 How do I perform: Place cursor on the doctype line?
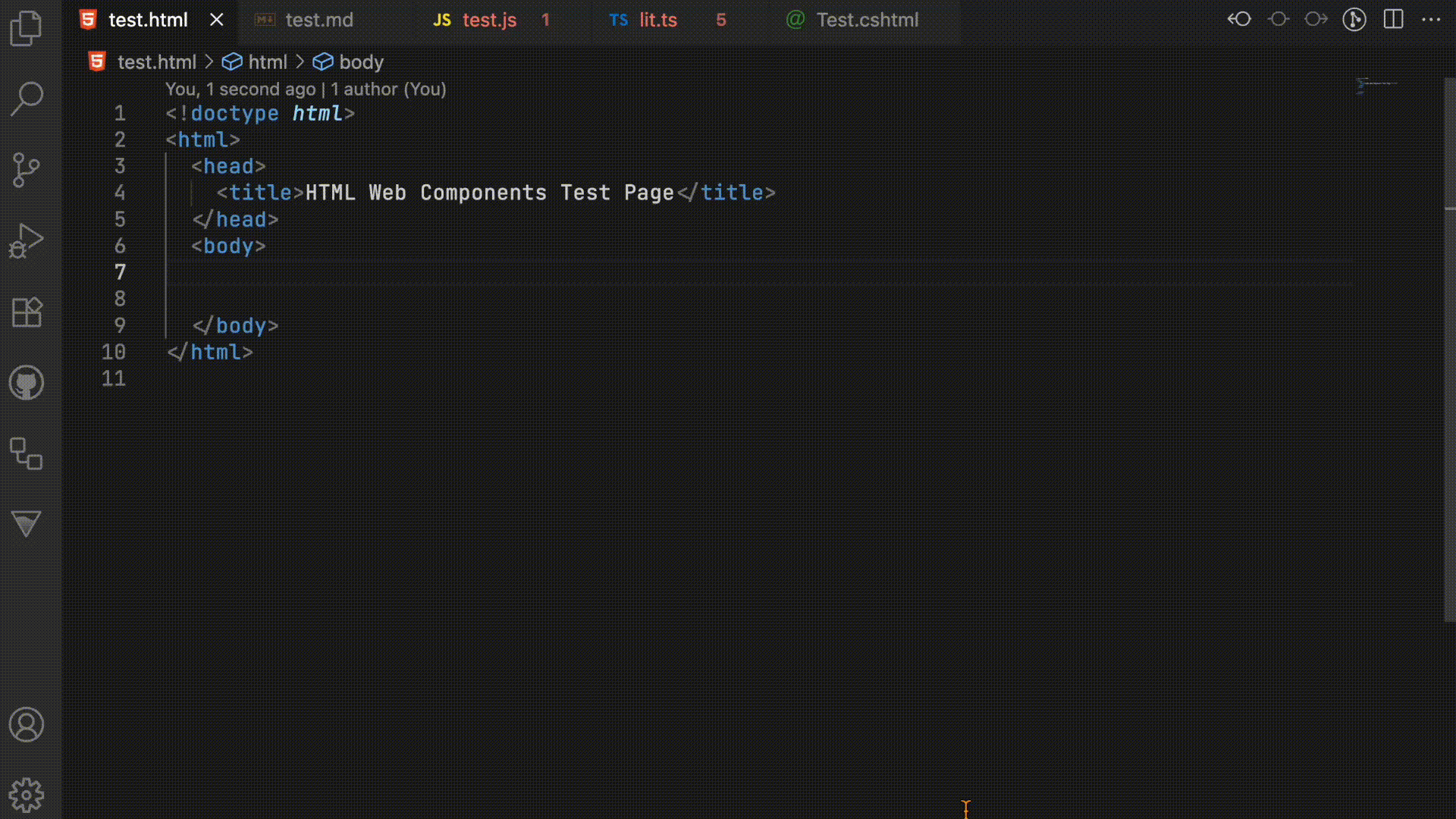coord(260,114)
